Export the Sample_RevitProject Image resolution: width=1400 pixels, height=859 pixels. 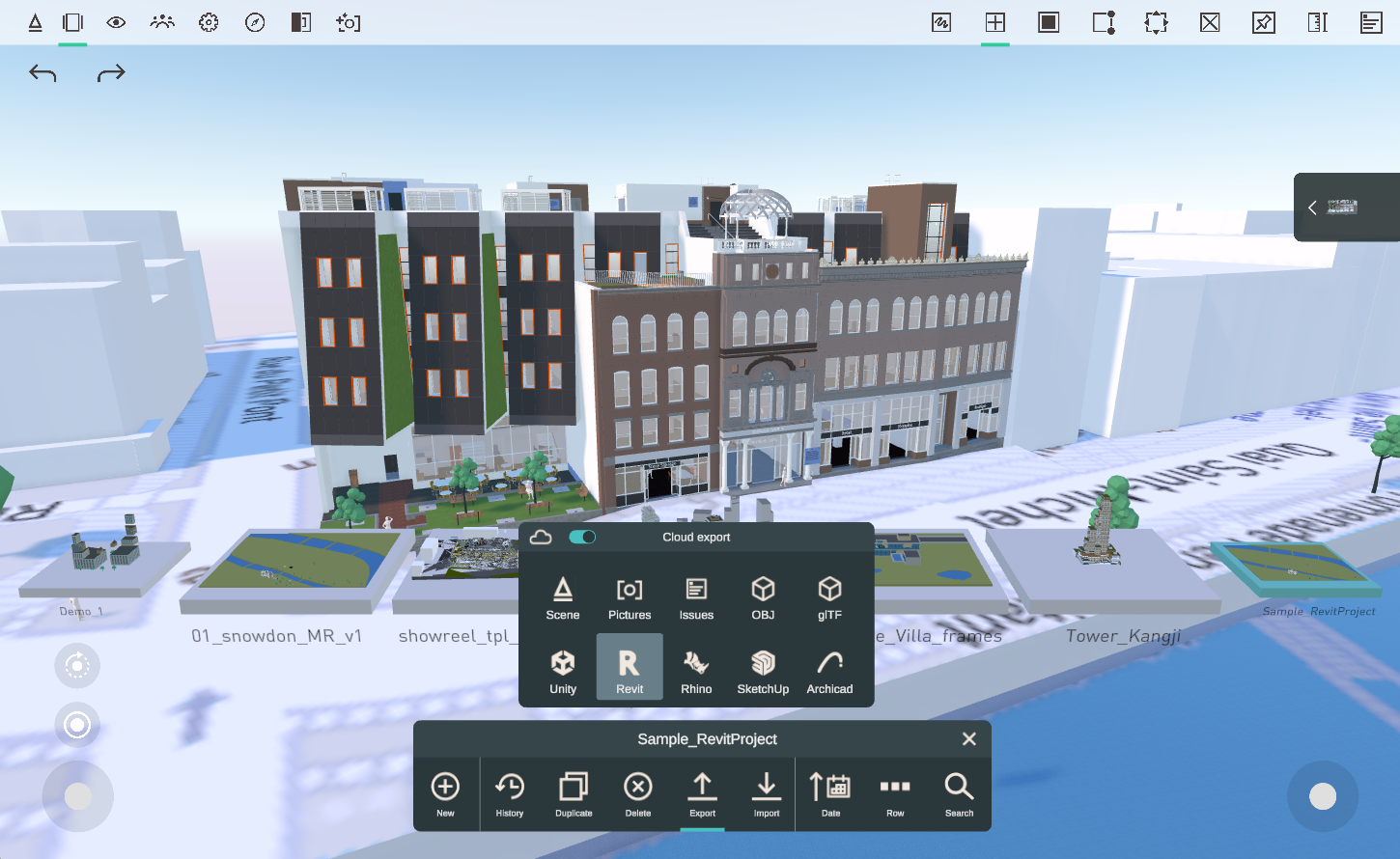702,793
